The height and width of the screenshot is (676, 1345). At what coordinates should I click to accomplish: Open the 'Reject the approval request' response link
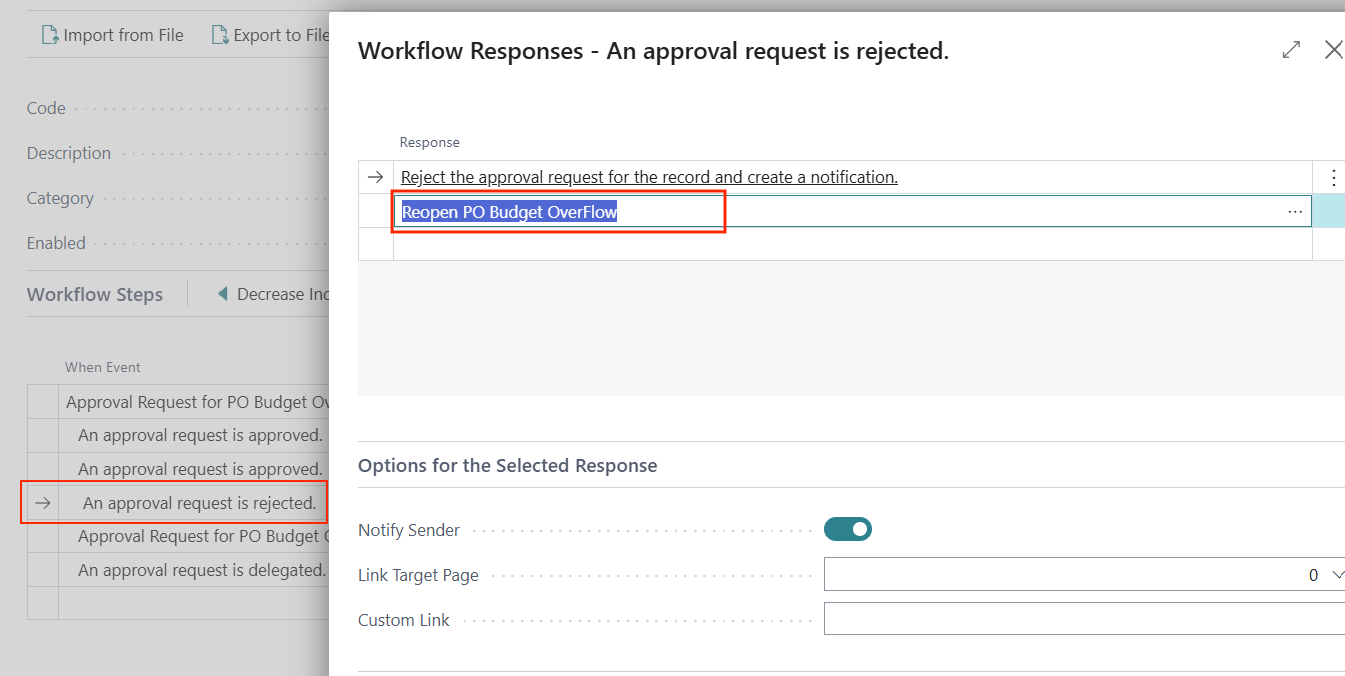(x=649, y=178)
